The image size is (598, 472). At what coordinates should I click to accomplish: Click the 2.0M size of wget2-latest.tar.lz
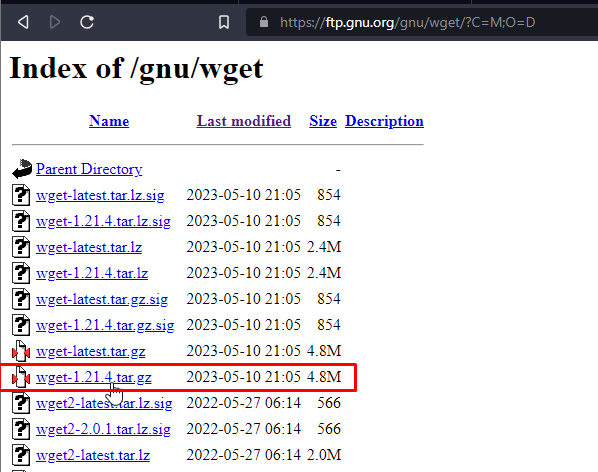324,455
